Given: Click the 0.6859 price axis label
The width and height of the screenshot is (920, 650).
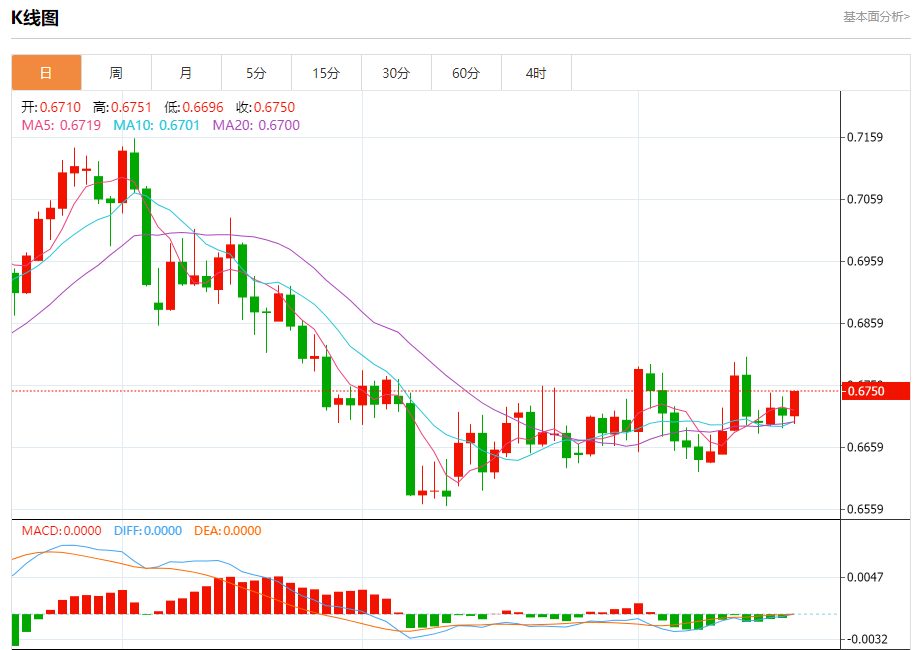Looking at the screenshot, I should coord(865,323).
